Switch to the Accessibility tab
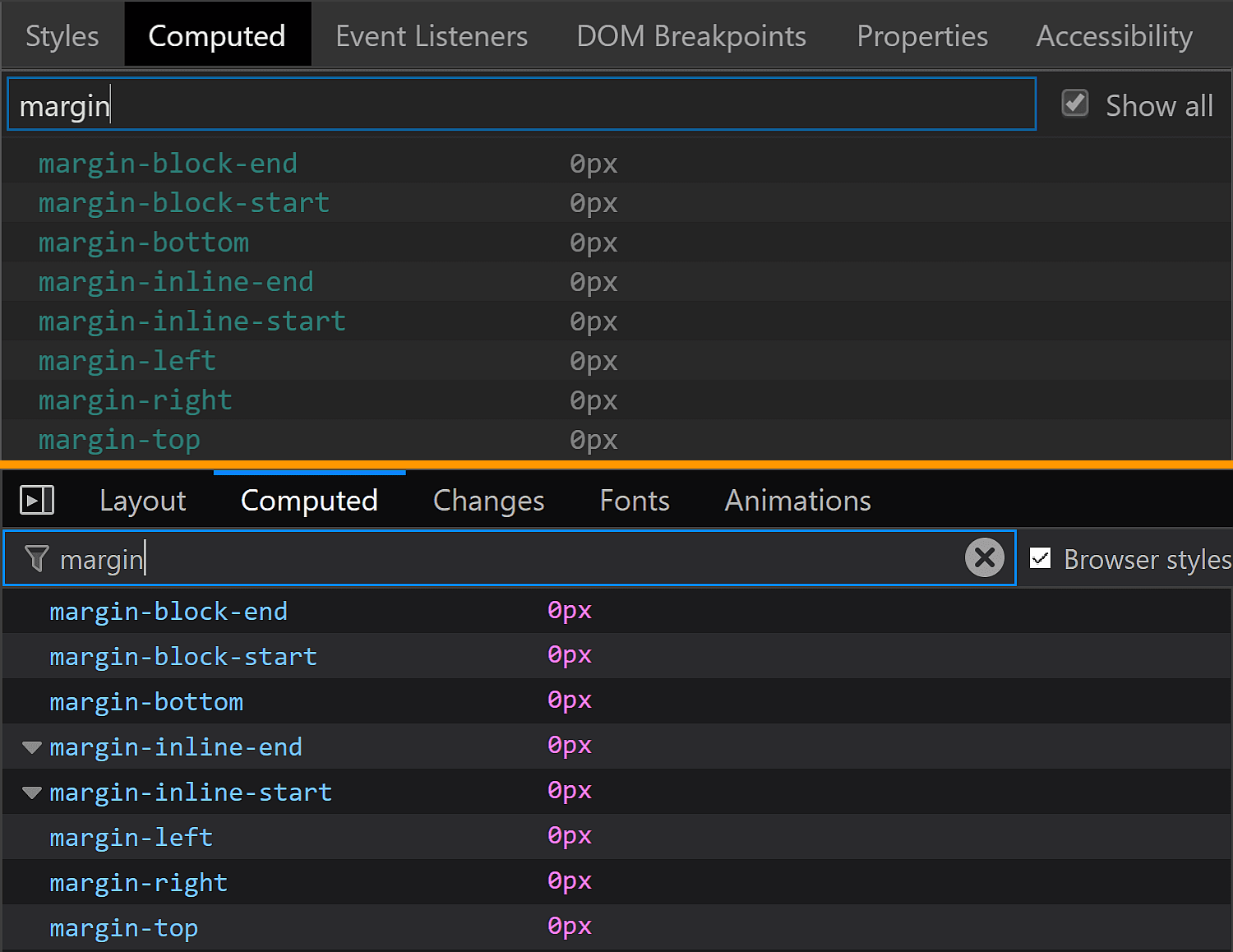1233x952 pixels. [x=1114, y=35]
